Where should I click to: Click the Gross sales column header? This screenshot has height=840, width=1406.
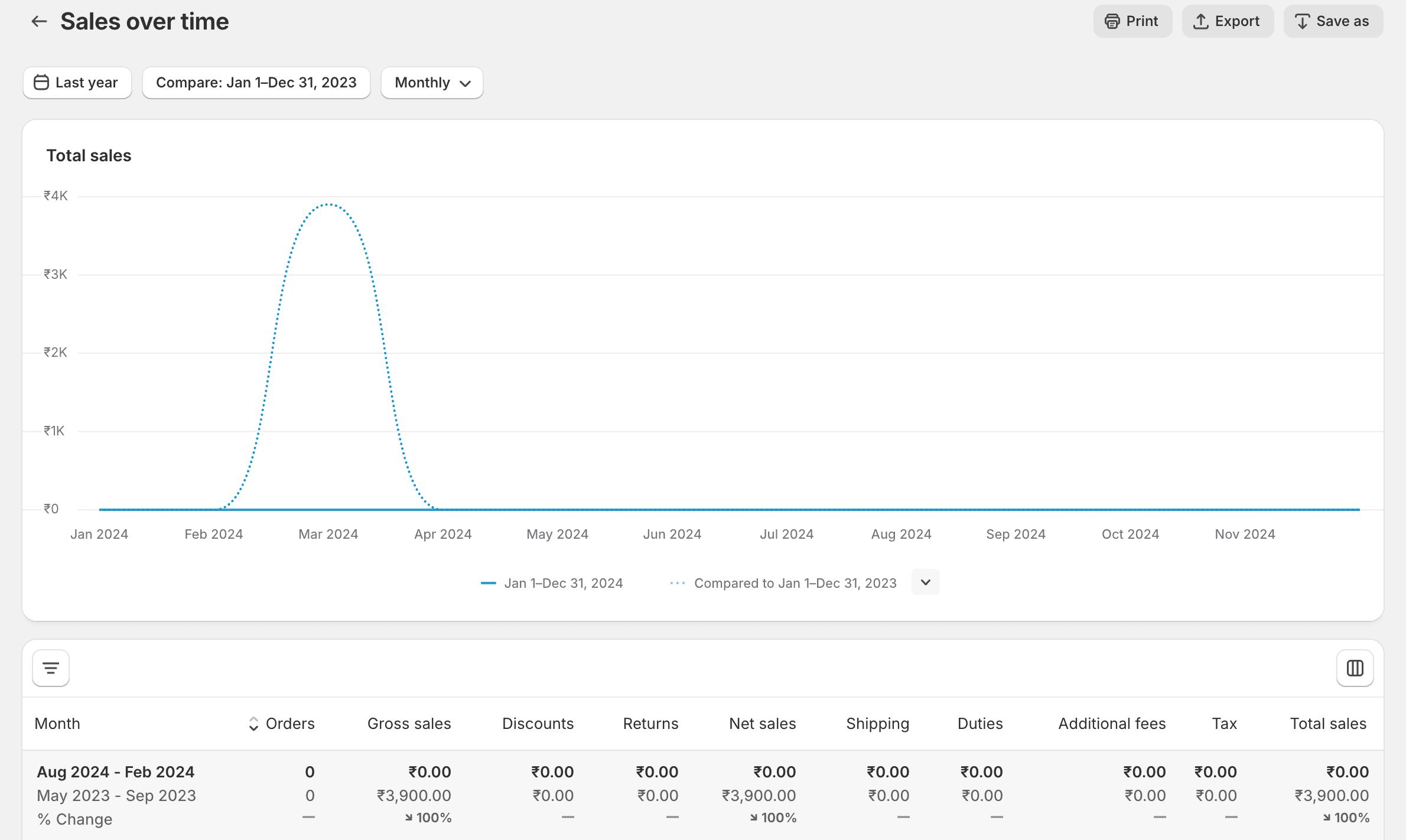click(409, 724)
